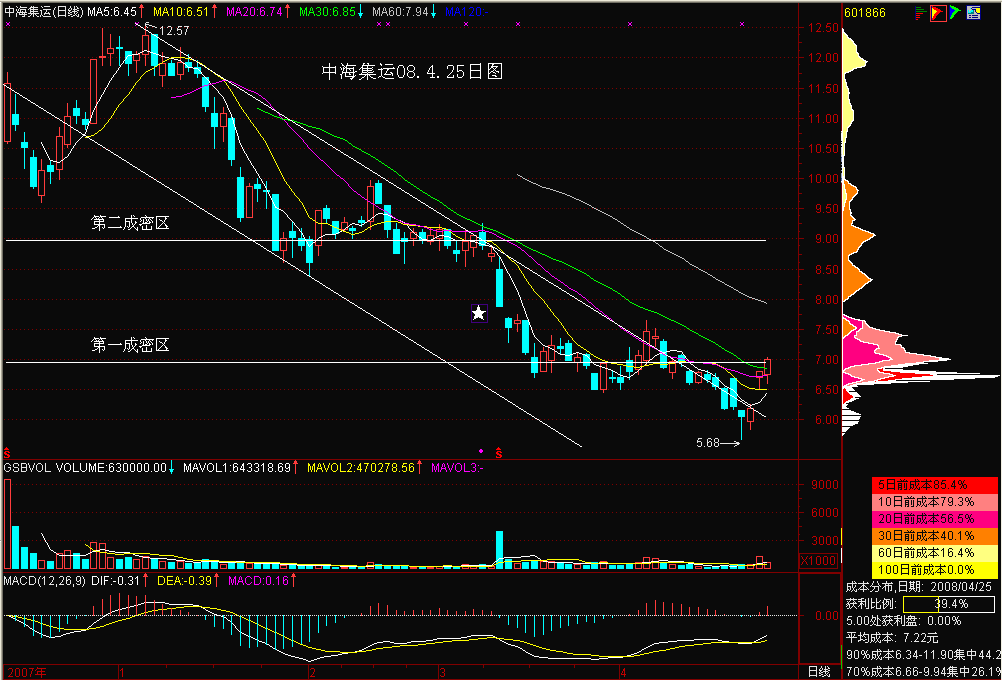The image size is (1002, 680).
Task: Click the X1000 volume unit label
Action: 817,560
